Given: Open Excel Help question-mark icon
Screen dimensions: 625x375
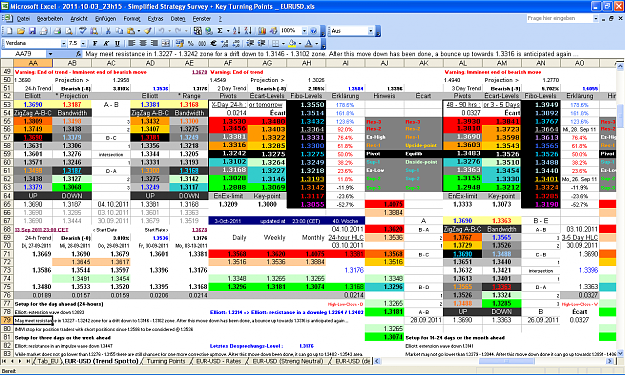Looking at the screenshot, I should pyautogui.click(x=313, y=31).
